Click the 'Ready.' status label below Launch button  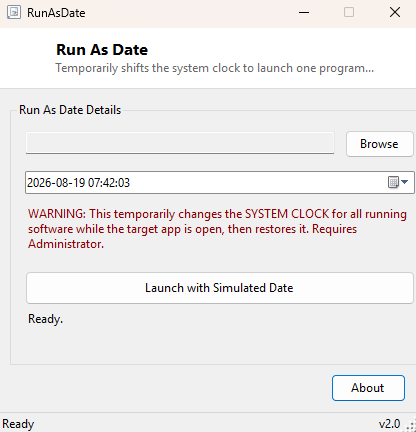pos(45,319)
